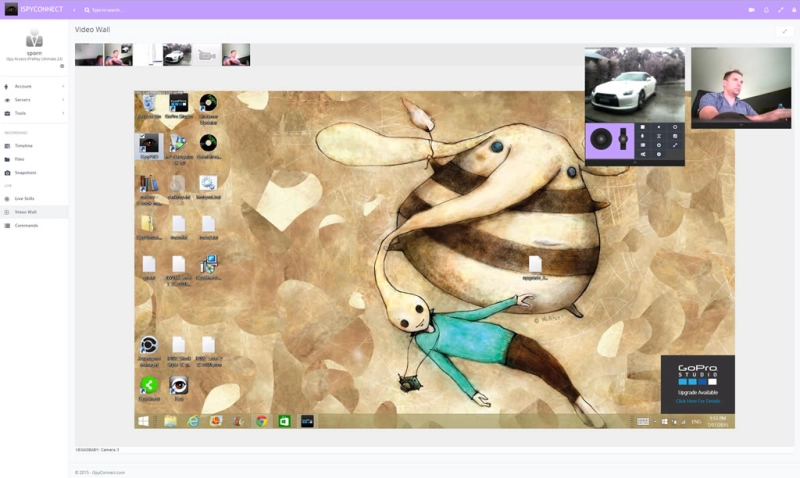Open the user icon at the header's far end
Viewport: 800px width, 478px height.
point(794,10)
